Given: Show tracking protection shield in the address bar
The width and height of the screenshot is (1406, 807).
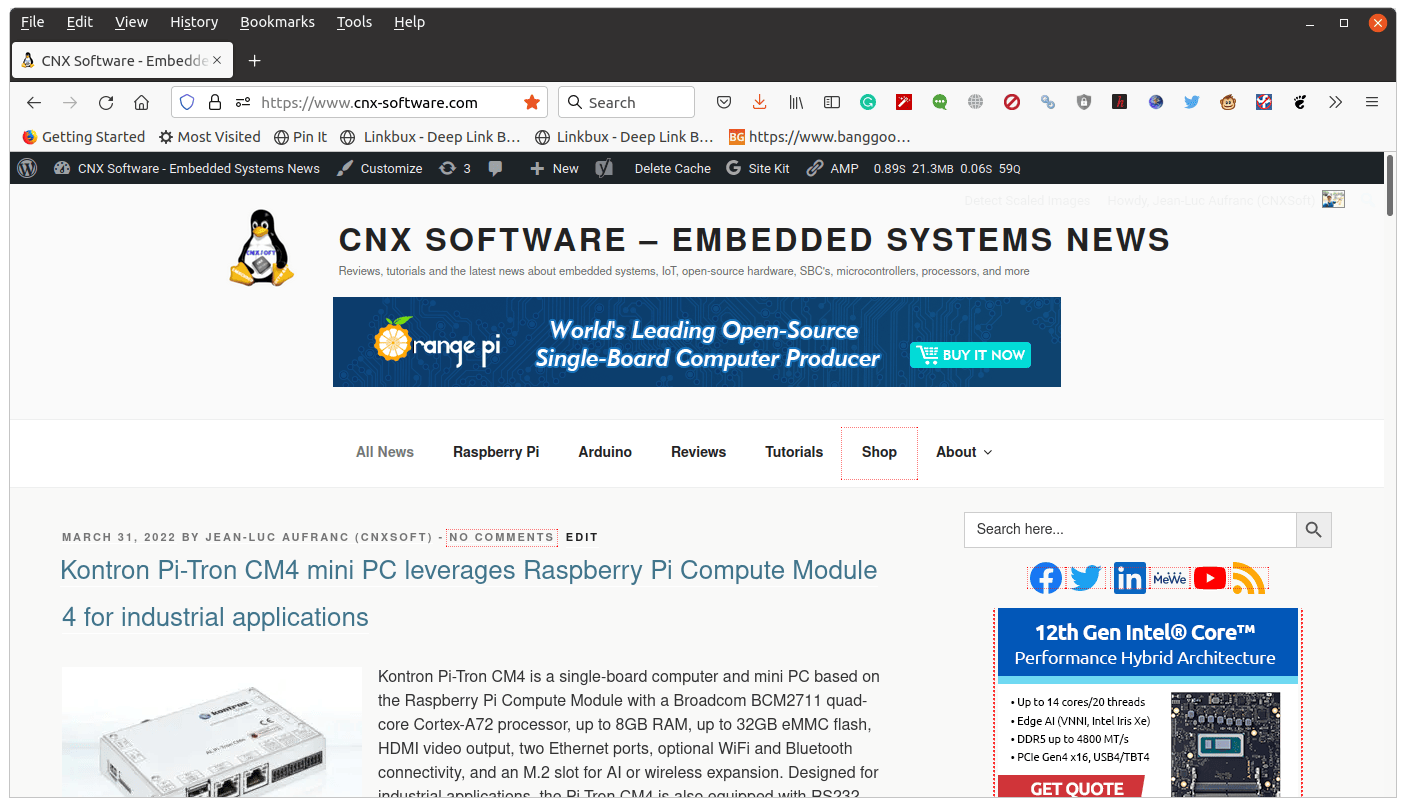Looking at the screenshot, I should [x=187, y=102].
